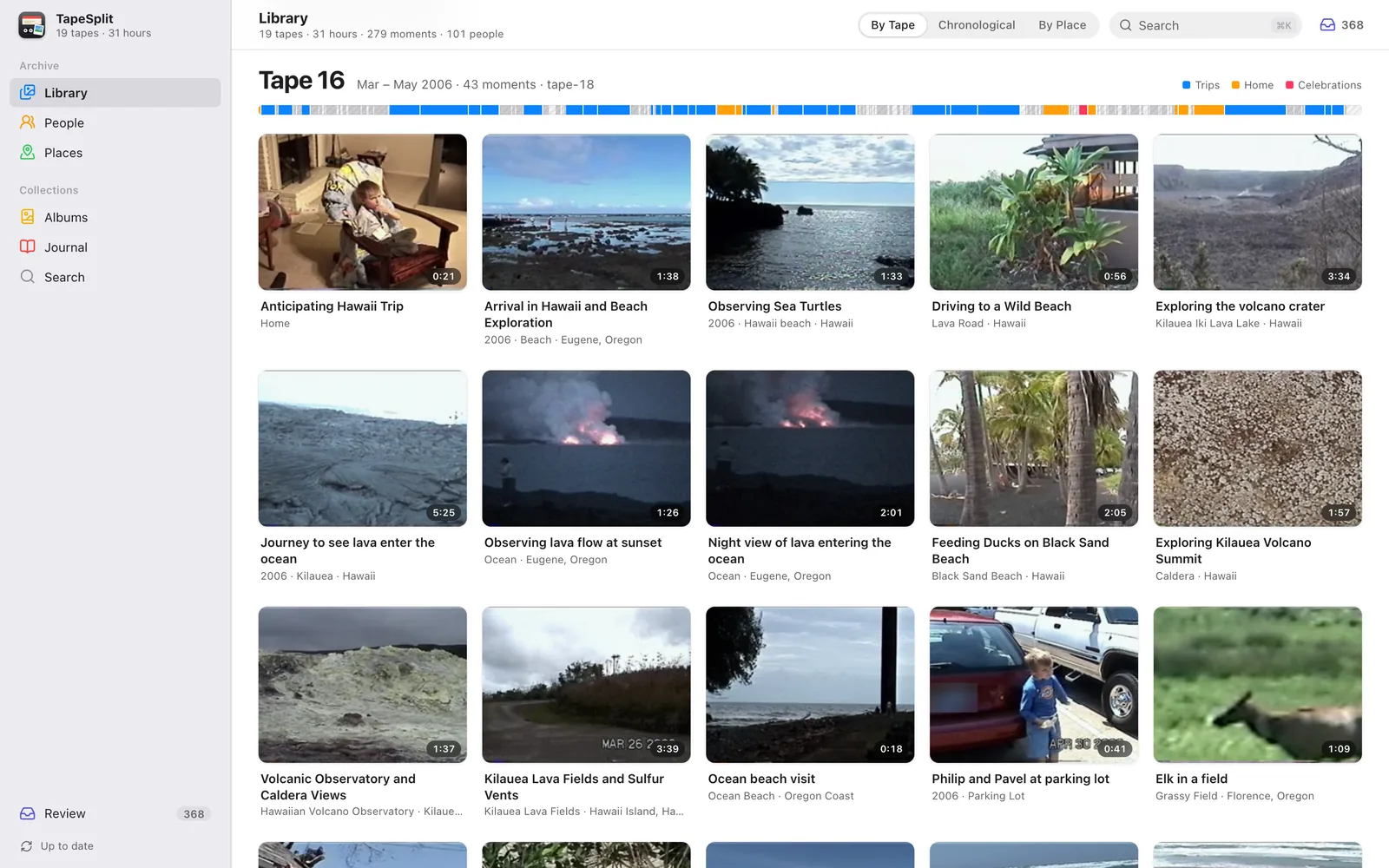Open the Albums collection icon
1389x868 pixels.
tap(28, 217)
